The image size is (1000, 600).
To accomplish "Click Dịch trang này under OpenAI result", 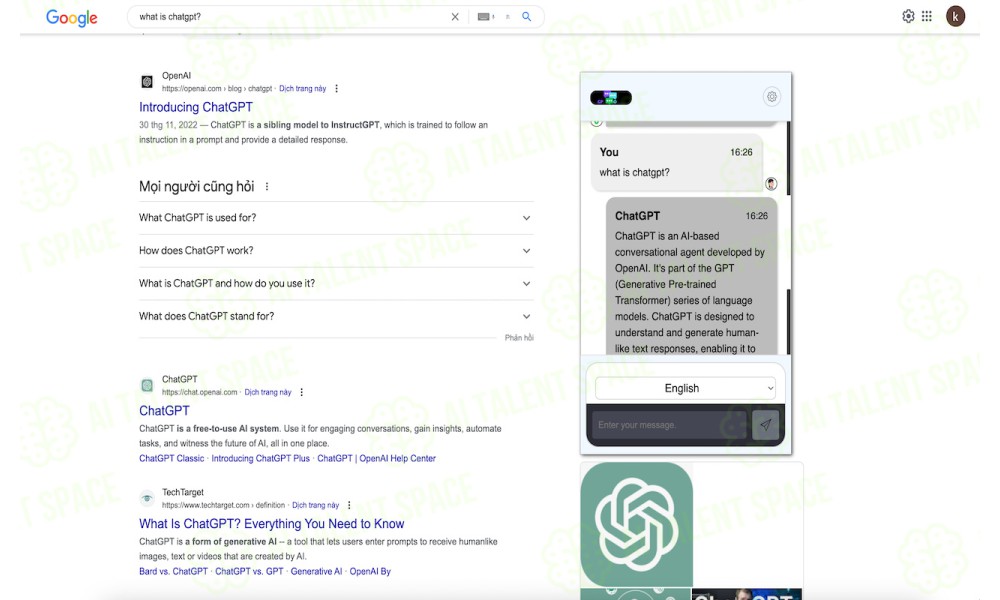I will click(x=302, y=89).
